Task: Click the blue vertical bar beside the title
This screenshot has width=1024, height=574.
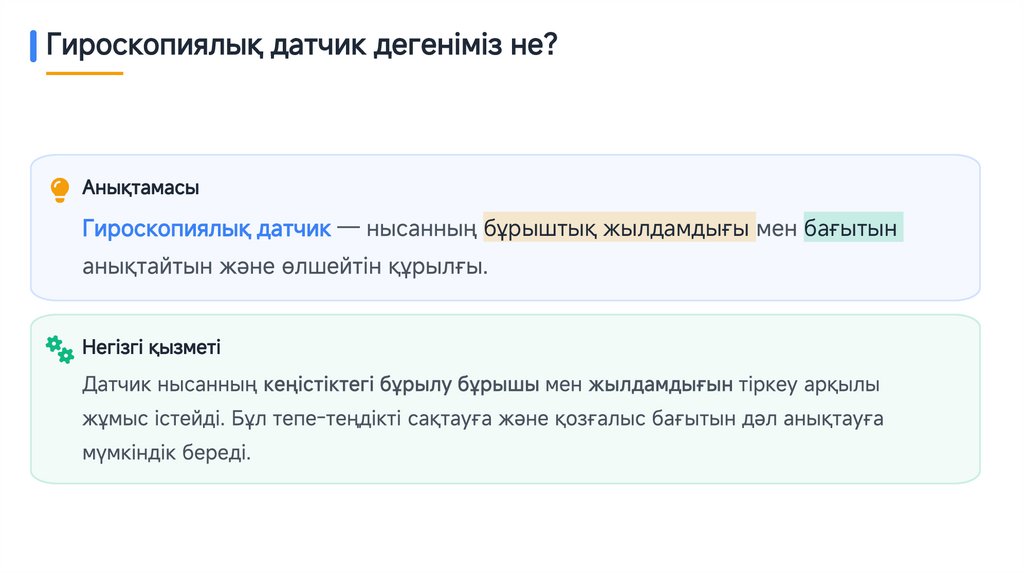Action: pyautogui.click(x=33, y=46)
